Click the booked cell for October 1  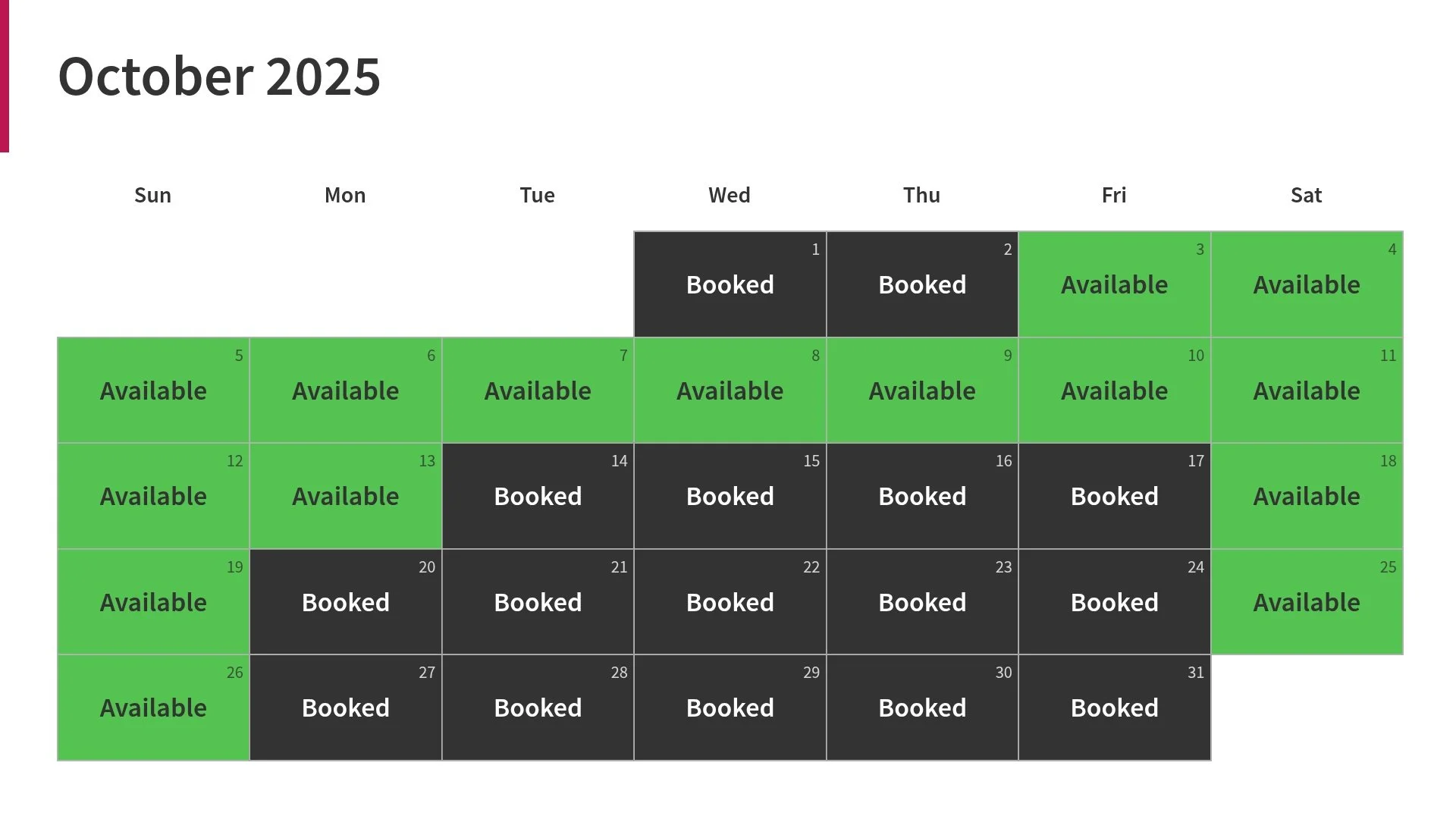(x=730, y=284)
